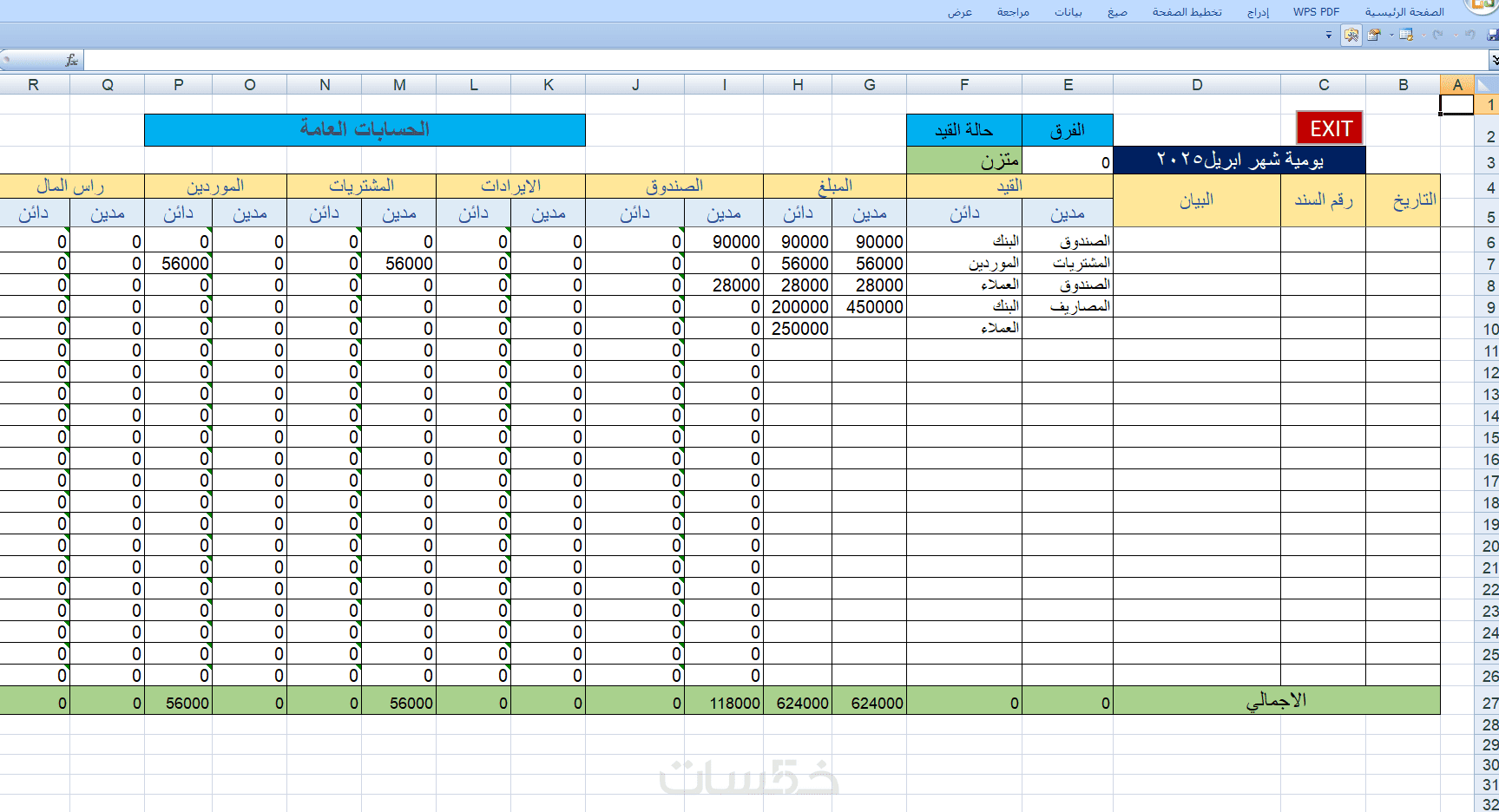Toggle the design mode tools icon
Viewport: 1499px width, 812px height.
click(1351, 35)
